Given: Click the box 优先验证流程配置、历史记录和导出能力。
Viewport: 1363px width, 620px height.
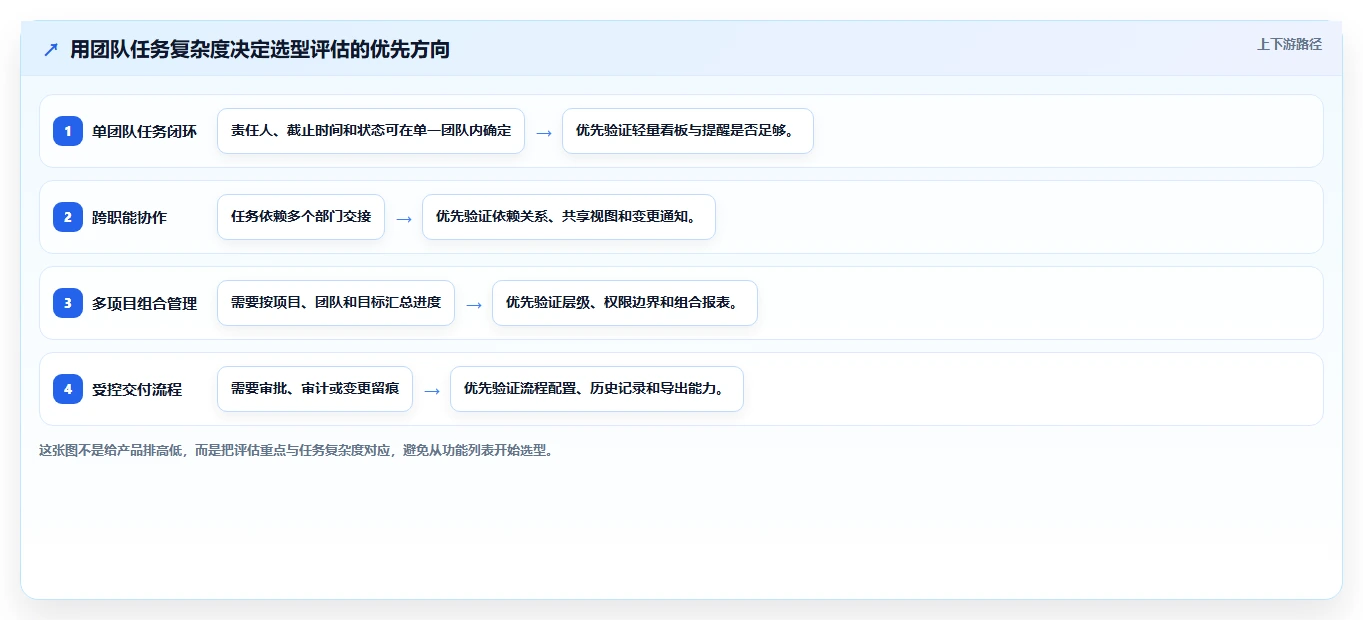Looking at the screenshot, I should [x=597, y=389].
